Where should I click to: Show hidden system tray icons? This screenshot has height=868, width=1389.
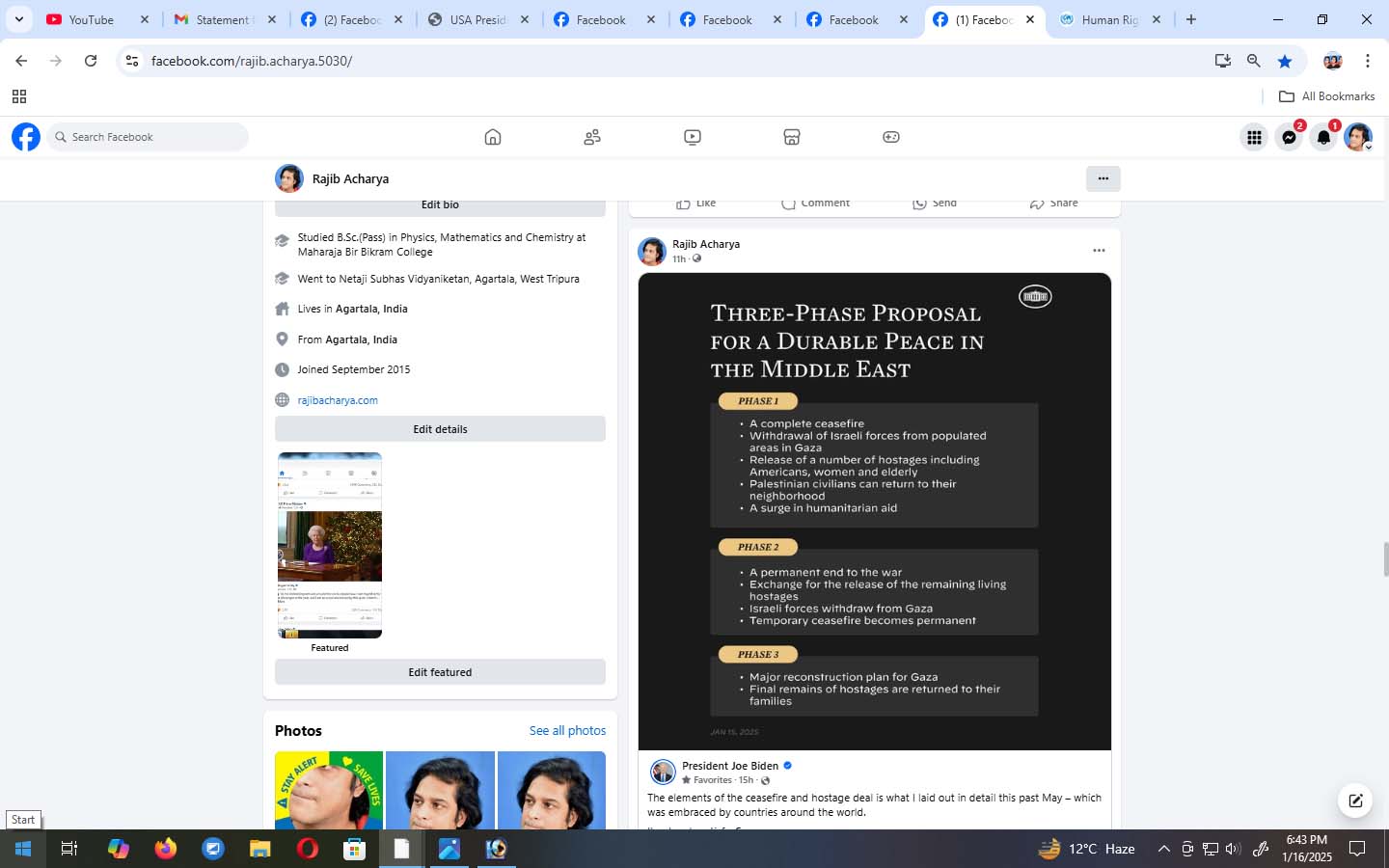point(1164,850)
